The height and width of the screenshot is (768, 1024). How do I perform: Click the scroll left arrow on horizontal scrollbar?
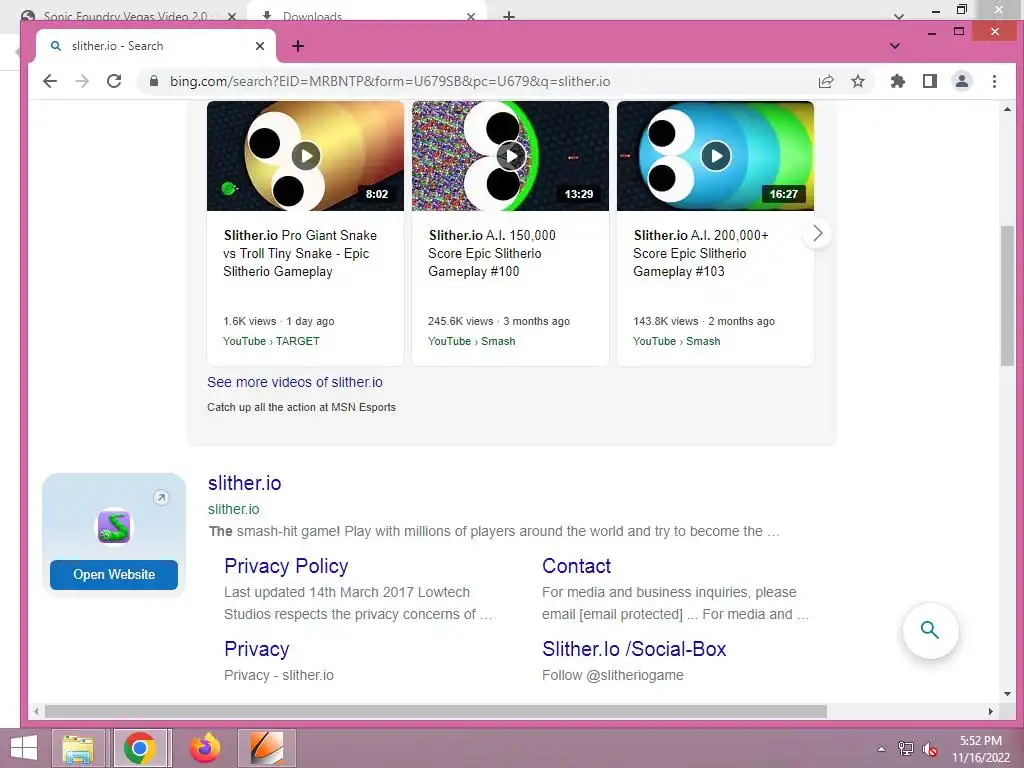37,711
